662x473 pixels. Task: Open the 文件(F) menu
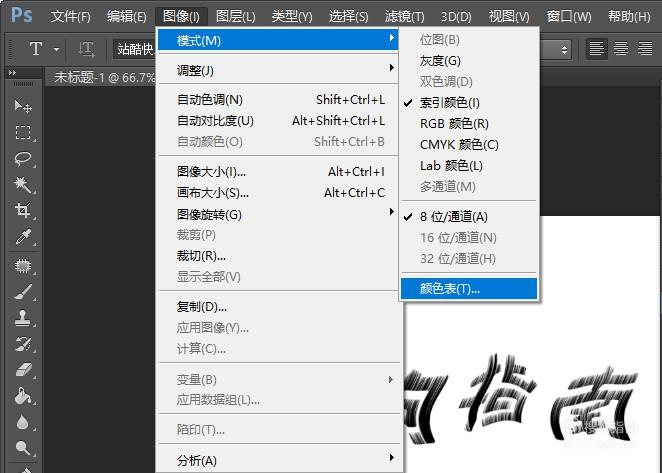click(x=71, y=16)
